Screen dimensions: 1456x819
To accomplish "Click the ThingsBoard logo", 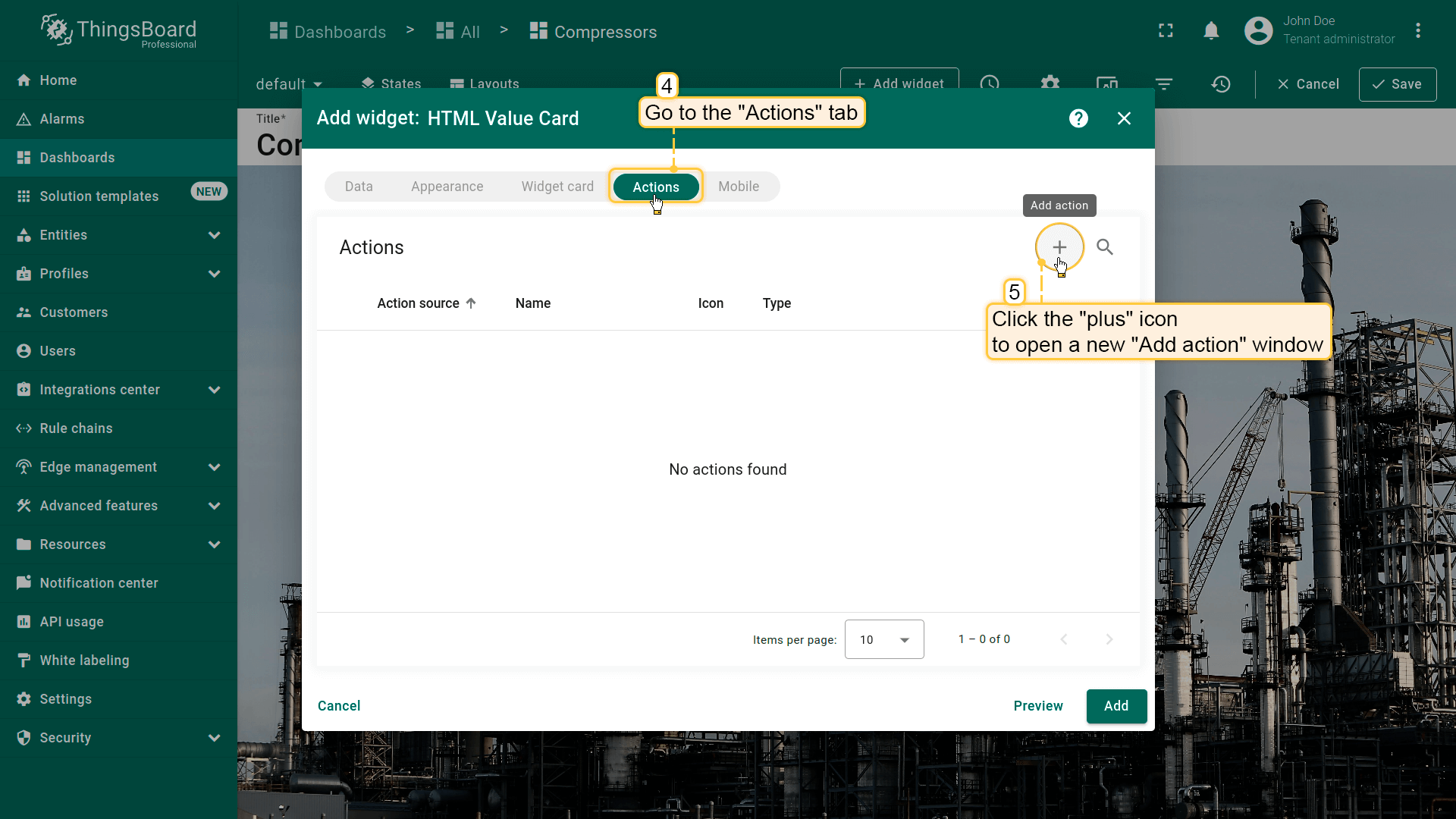I will (x=119, y=31).
